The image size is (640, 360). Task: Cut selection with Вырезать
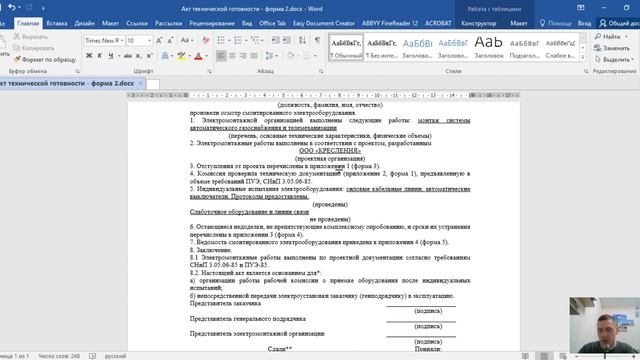[x=30, y=37]
